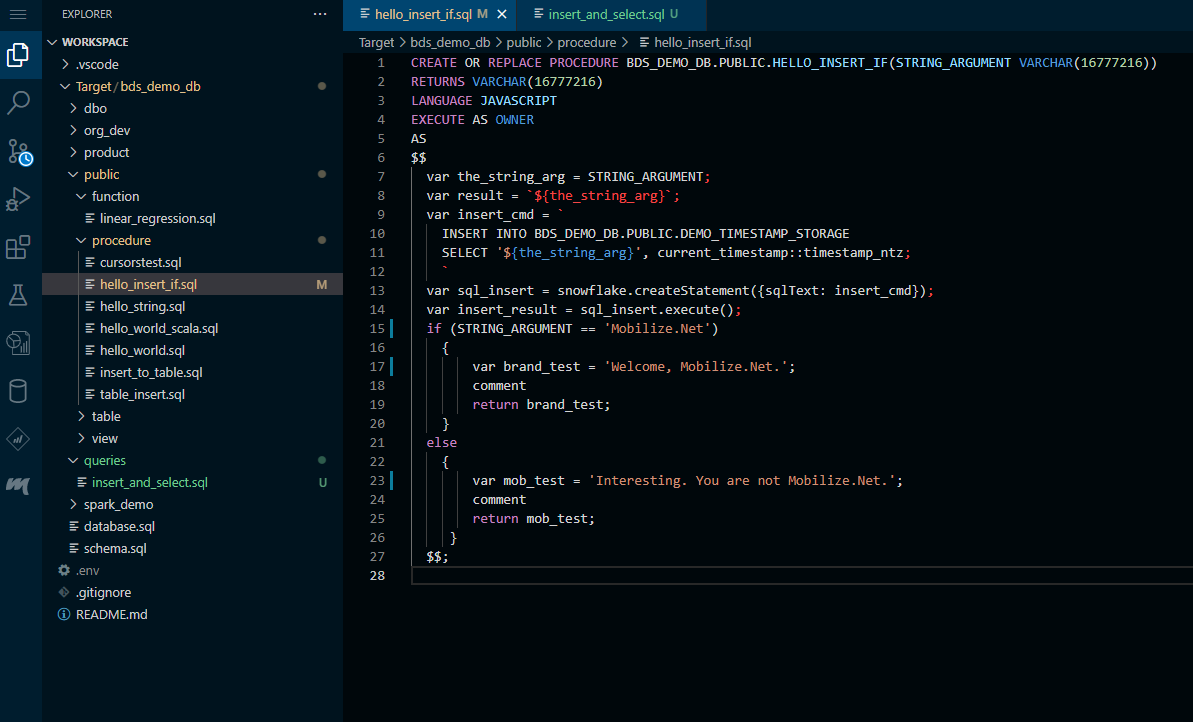Close the hello_insert_if.sql tab
Screen dimensions: 1193x722
click(x=502, y=14)
